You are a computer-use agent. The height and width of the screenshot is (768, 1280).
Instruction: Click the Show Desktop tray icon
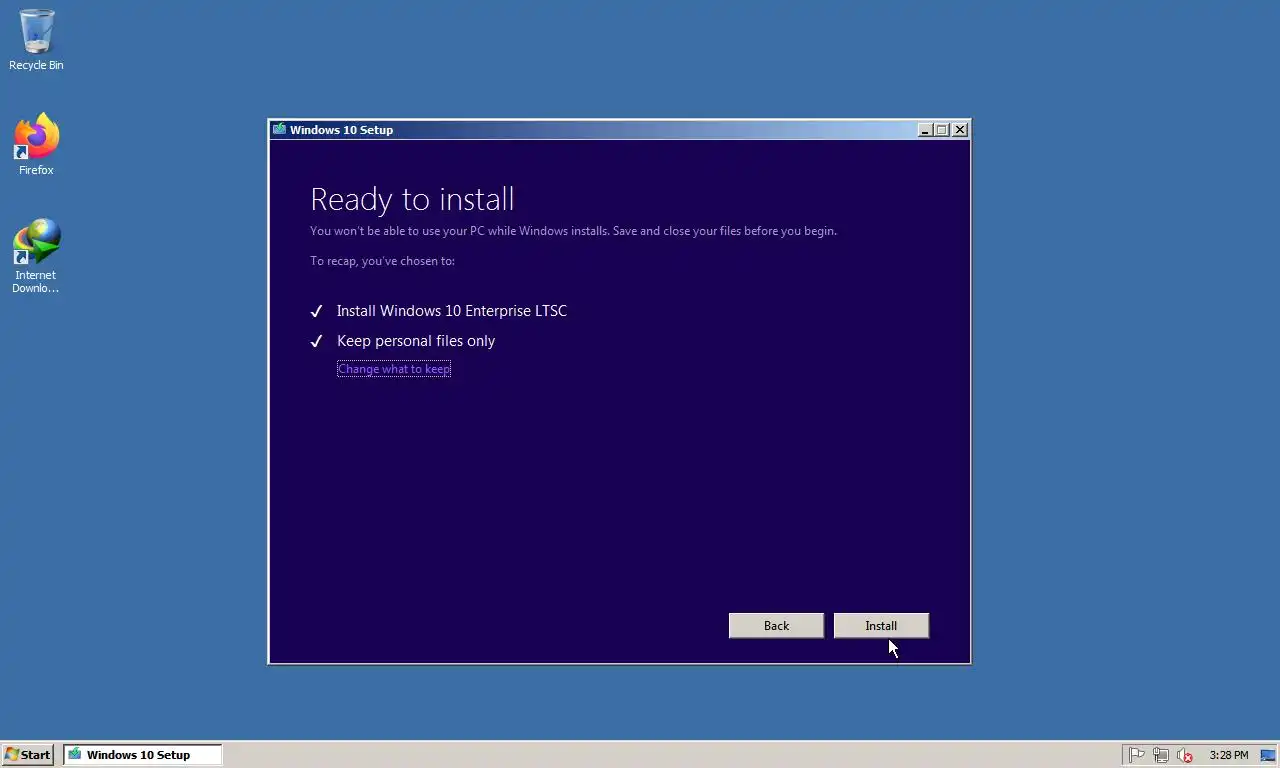(x=1268, y=755)
